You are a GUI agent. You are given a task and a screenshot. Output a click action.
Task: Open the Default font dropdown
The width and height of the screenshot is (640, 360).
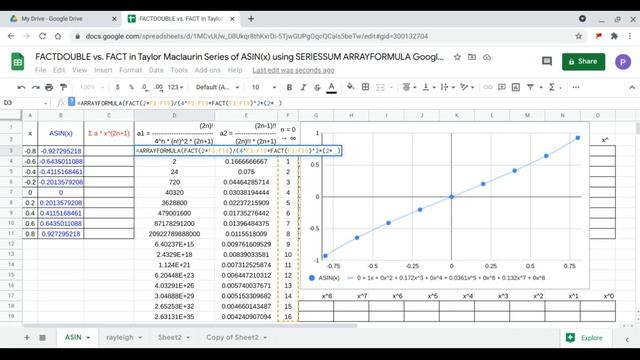pyautogui.click(x=217, y=87)
